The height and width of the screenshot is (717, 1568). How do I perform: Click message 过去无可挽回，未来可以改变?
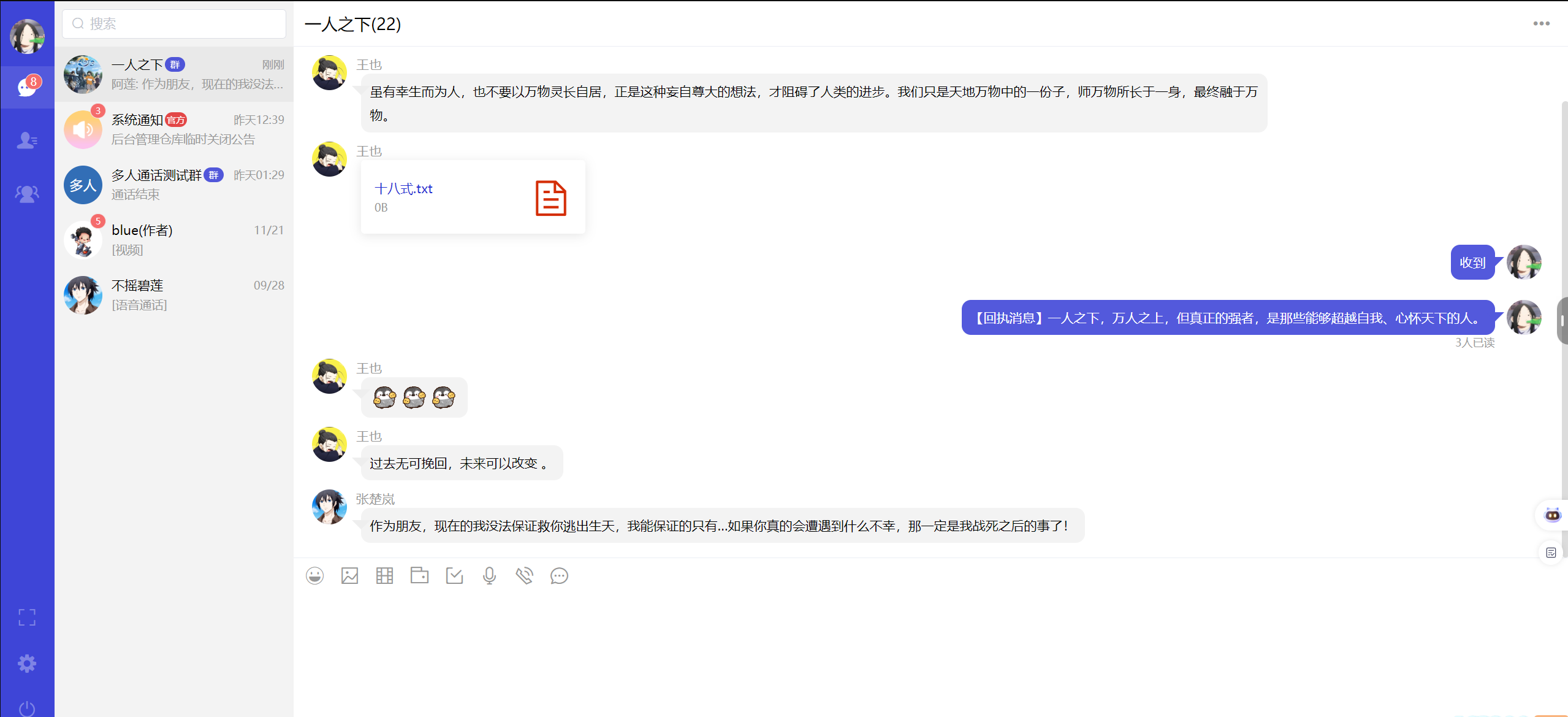click(x=462, y=463)
